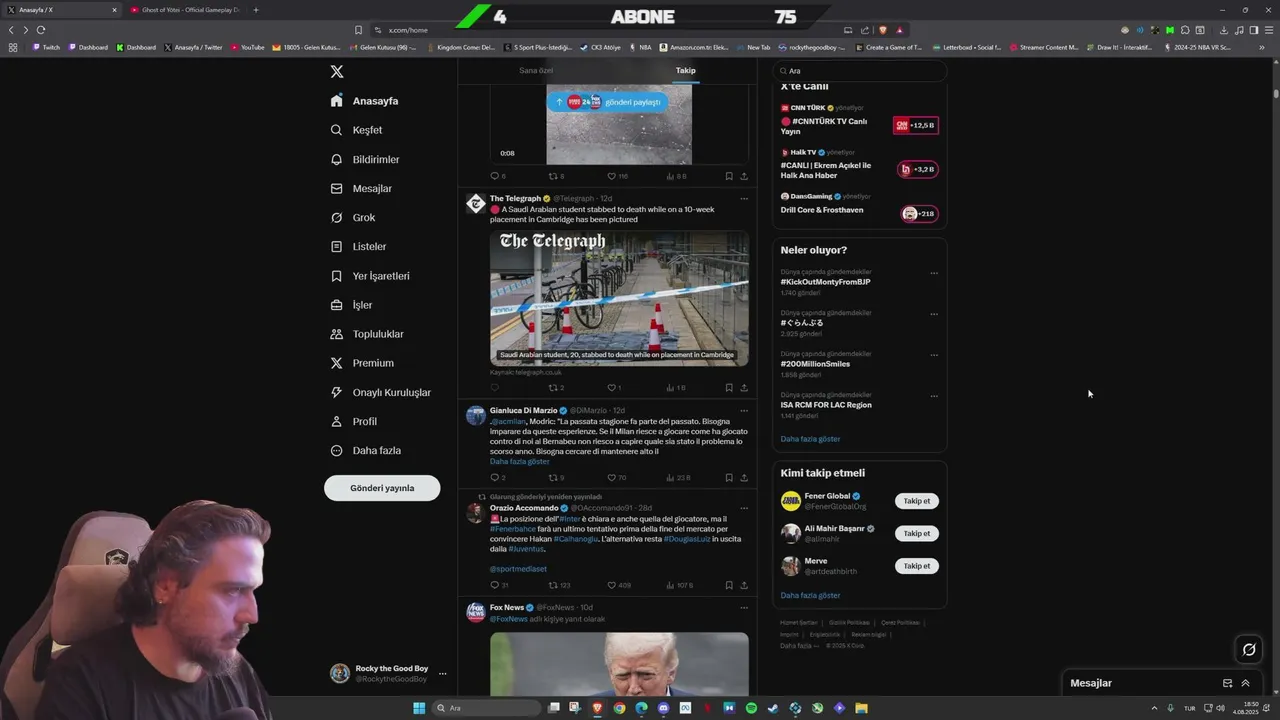Click the X logo in the sidebar
Viewport: 1280px width, 720px height.
tap(337, 72)
